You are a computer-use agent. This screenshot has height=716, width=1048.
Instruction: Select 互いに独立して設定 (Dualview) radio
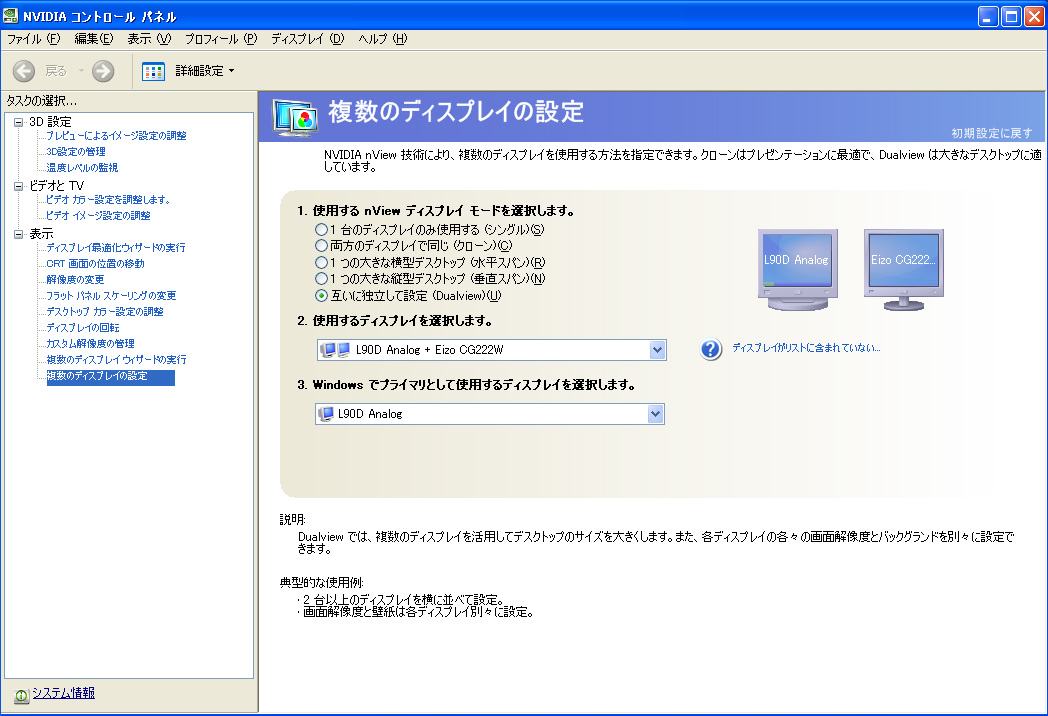pyautogui.click(x=321, y=295)
